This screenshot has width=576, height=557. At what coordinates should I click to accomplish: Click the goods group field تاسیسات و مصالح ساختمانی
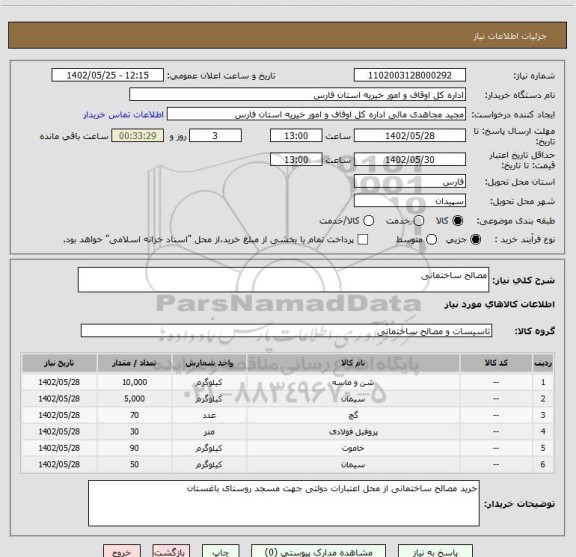coord(286,331)
